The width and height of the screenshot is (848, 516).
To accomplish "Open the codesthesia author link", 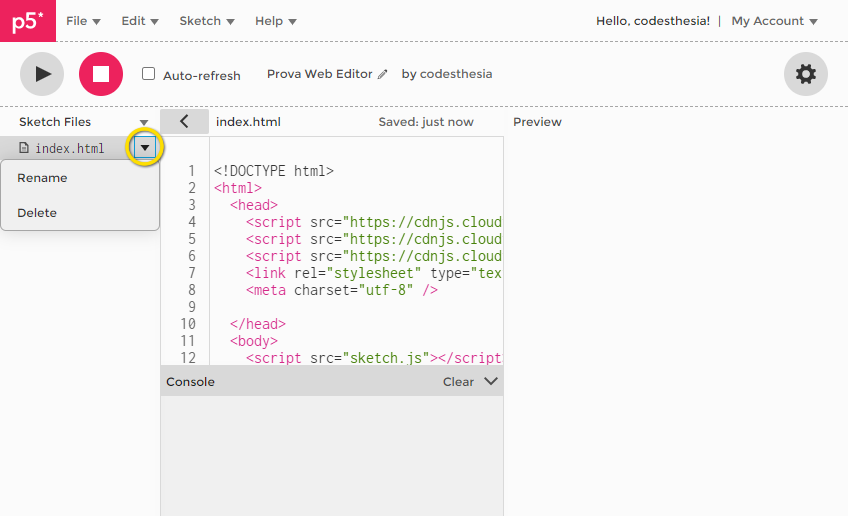I will point(456,74).
